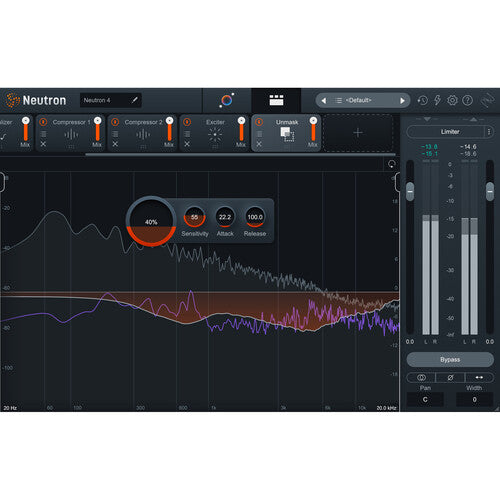Open the help question mark icon

(x=467, y=100)
